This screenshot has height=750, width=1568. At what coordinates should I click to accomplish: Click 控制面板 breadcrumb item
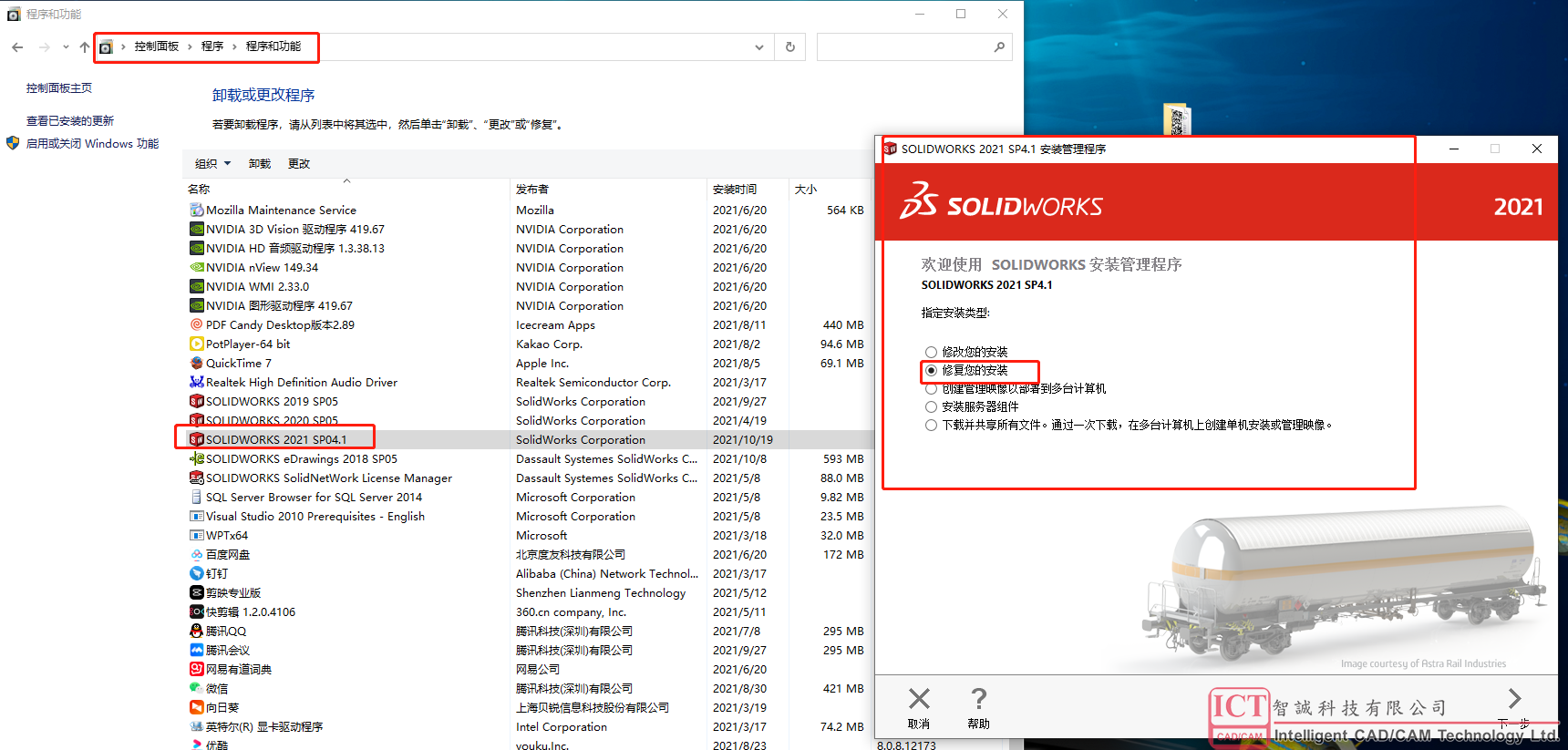tap(157, 46)
